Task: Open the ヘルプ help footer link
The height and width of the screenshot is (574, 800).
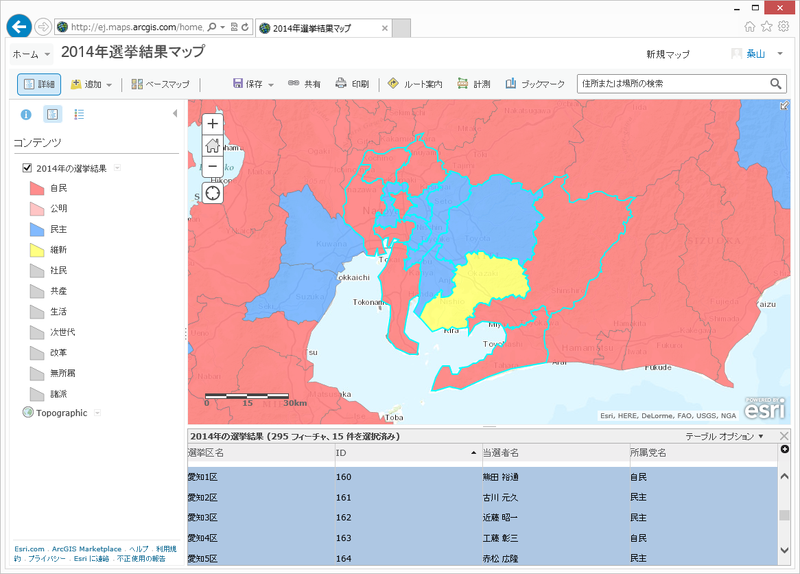Action: pyautogui.click(x=139, y=549)
